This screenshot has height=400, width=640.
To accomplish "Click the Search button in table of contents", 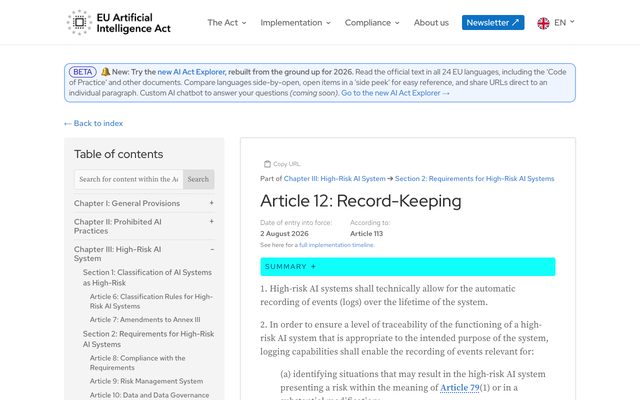I will click(x=198, y=179).
